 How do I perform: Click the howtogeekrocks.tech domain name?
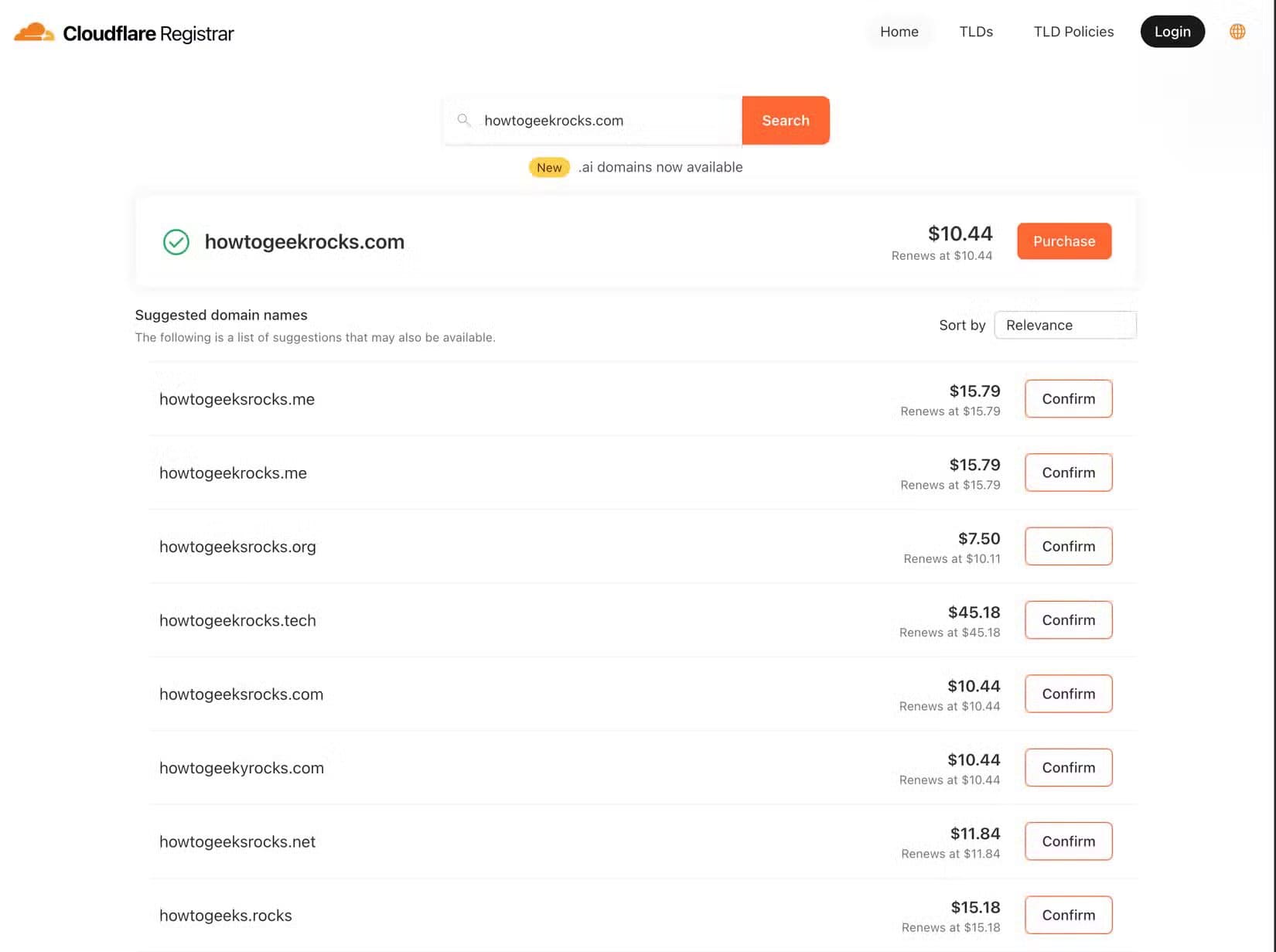[x=237, y=621]
